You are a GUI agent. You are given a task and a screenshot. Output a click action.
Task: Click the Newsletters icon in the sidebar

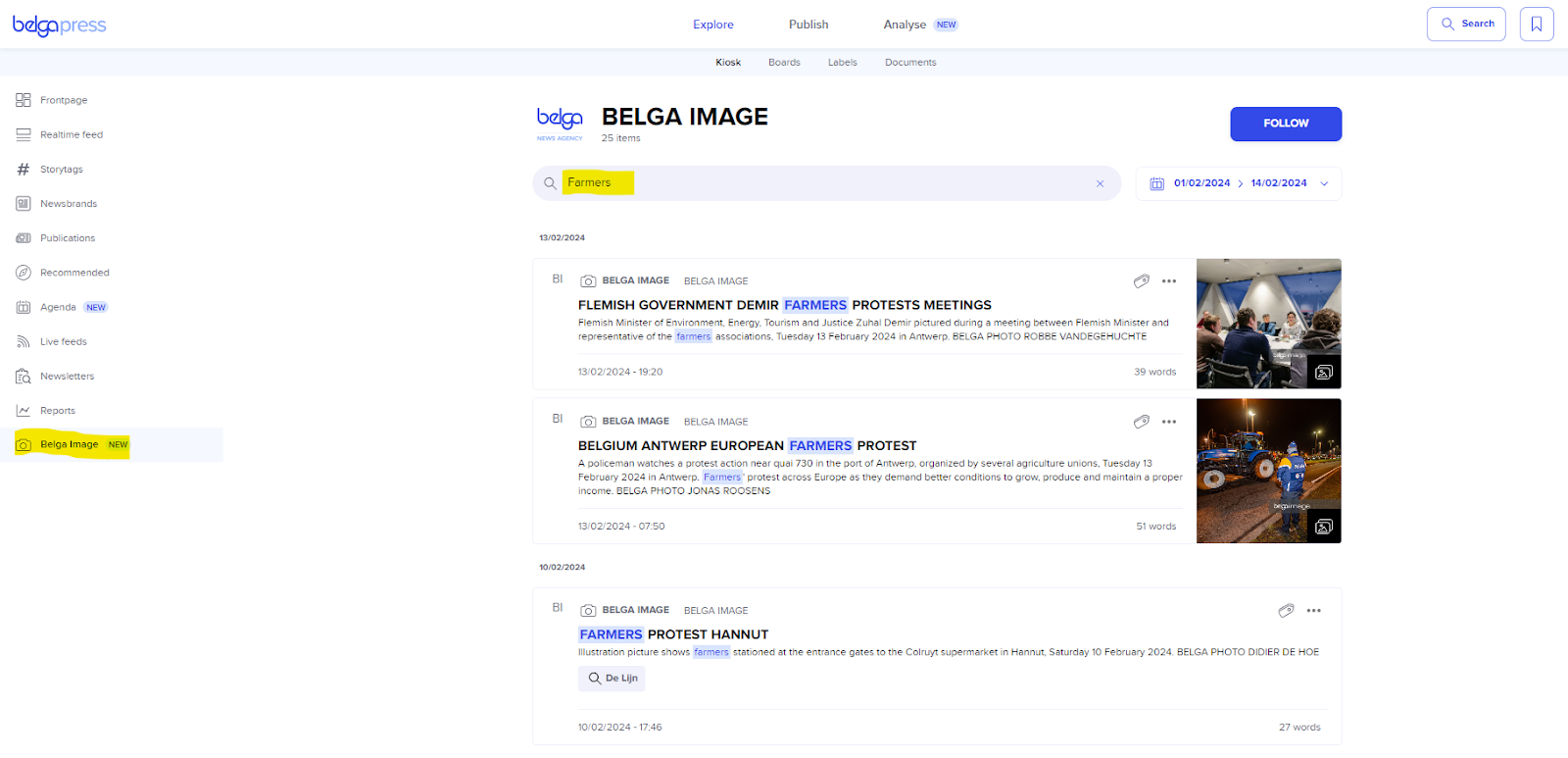click(x=24, y=377)
